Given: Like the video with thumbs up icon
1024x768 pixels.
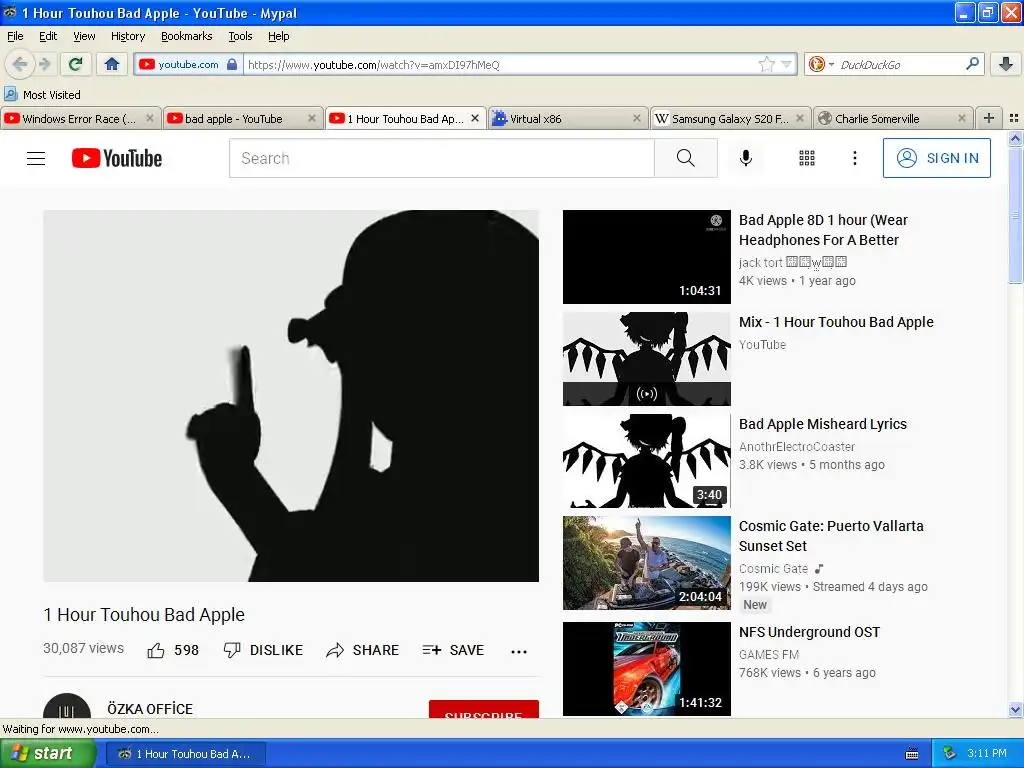Looking at the screenshot, I should pyautogui.click(x=156, y=650).
